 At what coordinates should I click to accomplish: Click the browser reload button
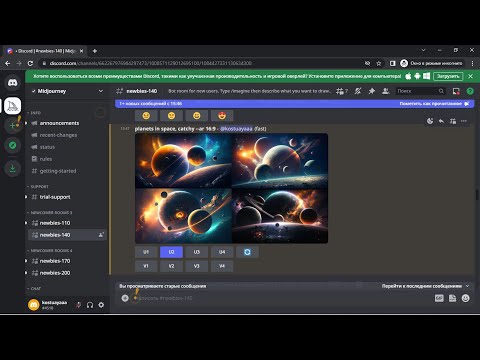pyautogui.click(x=30, y=63)
